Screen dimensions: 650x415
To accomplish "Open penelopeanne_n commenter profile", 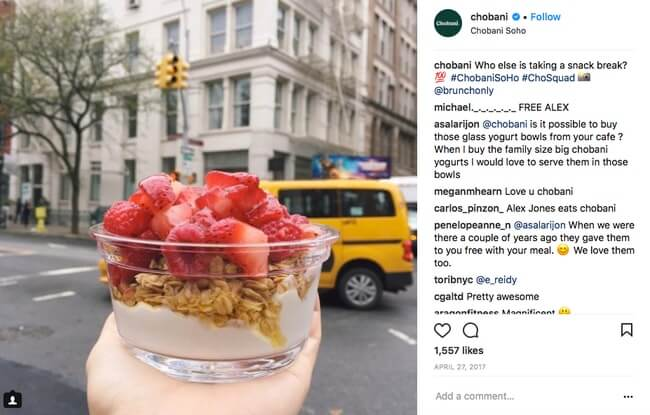I will (x=472, y=225).
